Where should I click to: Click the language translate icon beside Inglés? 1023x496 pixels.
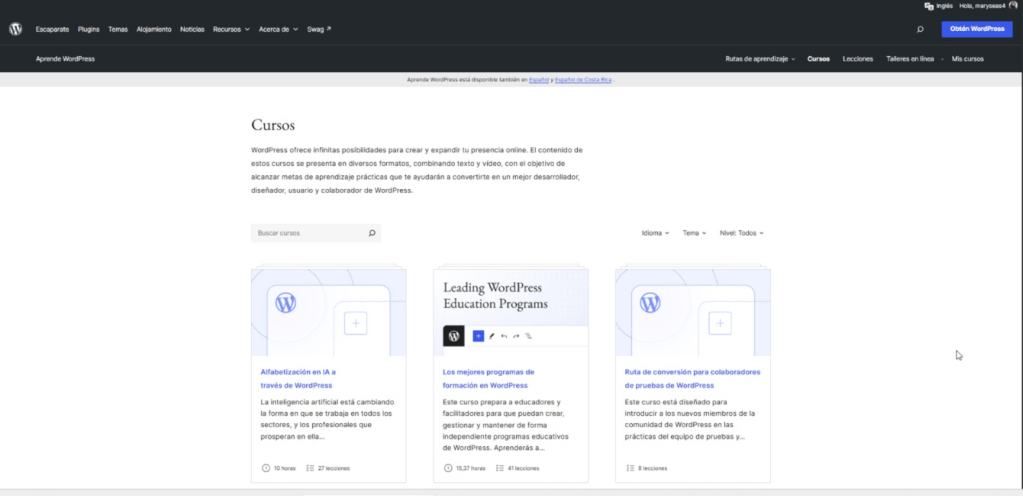point(928,6)
